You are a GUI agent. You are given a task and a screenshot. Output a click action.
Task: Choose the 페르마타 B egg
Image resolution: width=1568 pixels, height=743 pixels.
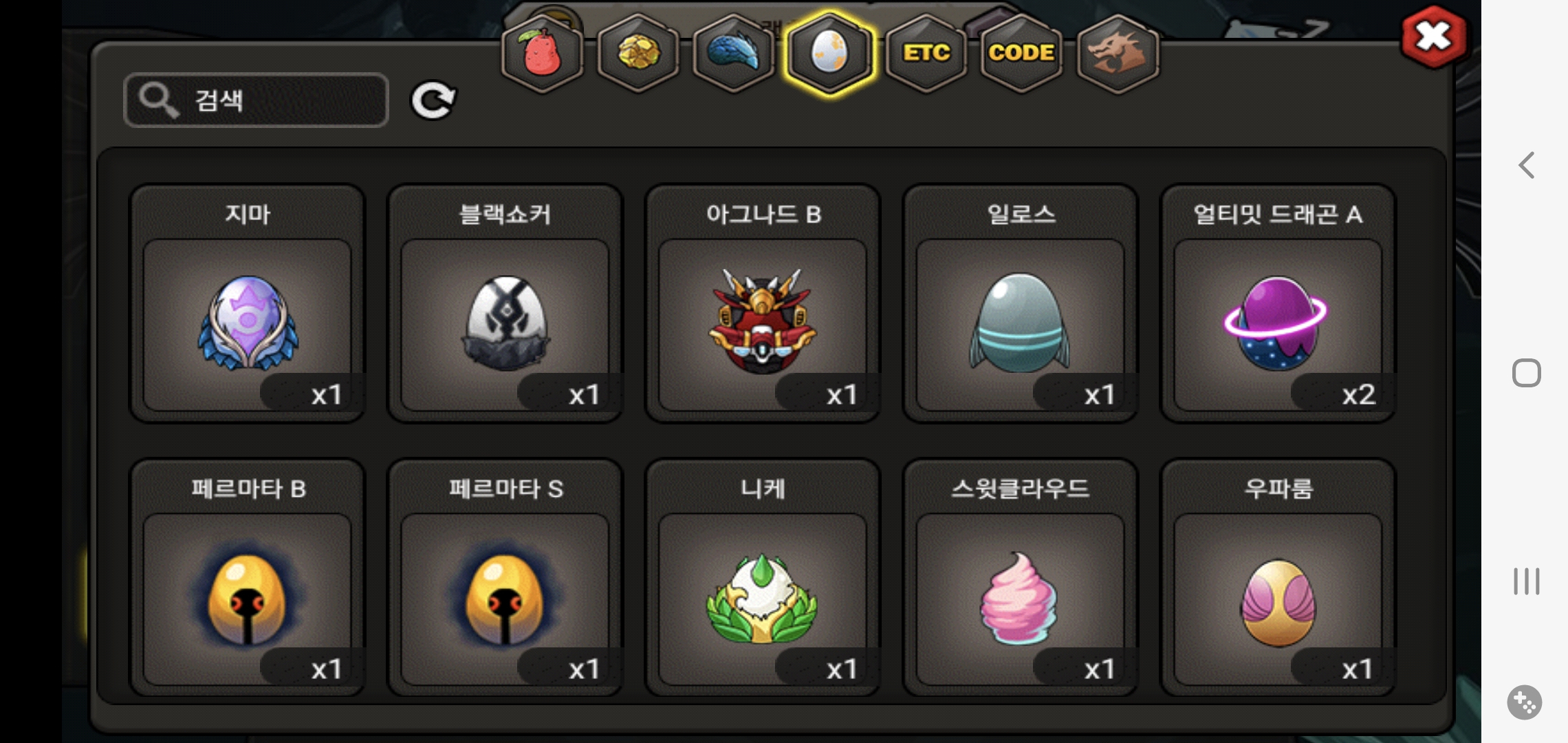coord(247,578)
